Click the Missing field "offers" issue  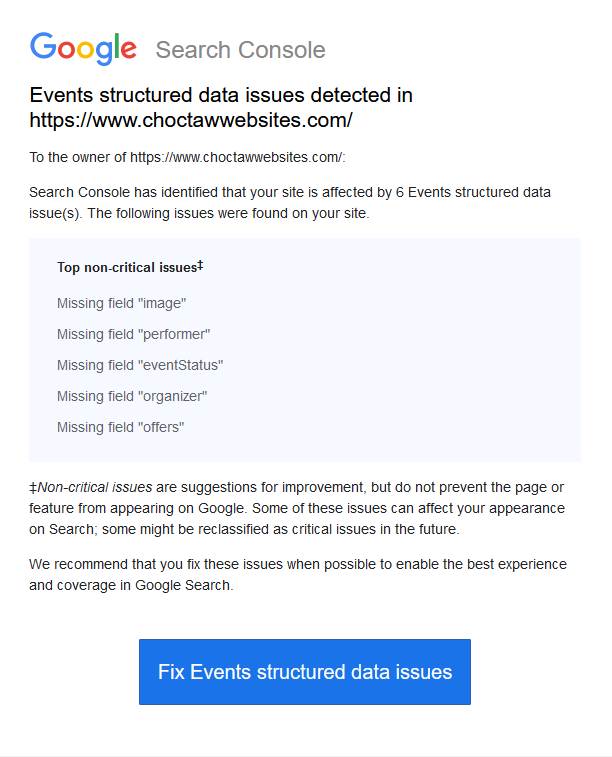pyautogui.click(x=121, y=427)
